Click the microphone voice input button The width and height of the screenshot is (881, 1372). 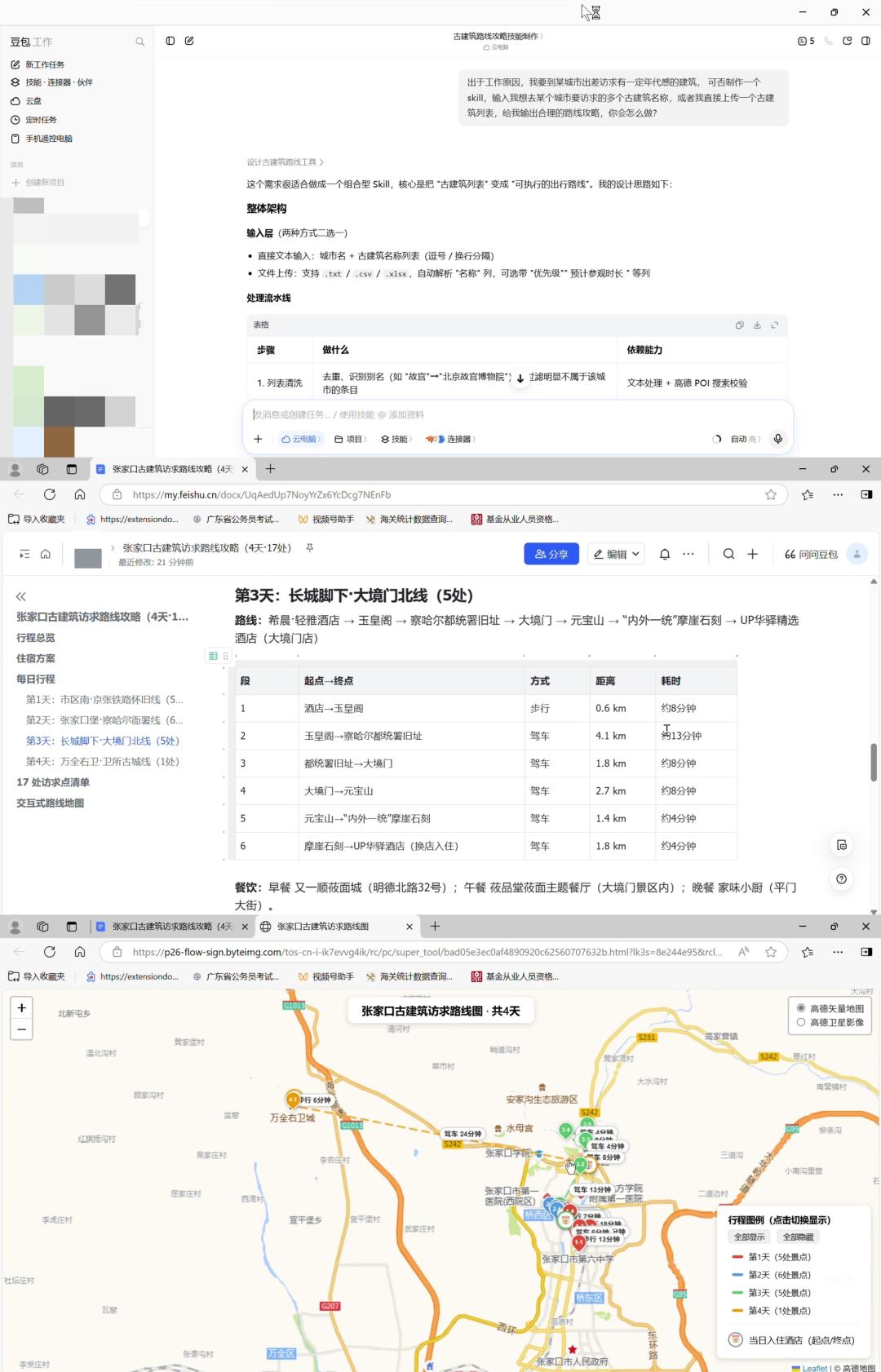click(778, 439)
